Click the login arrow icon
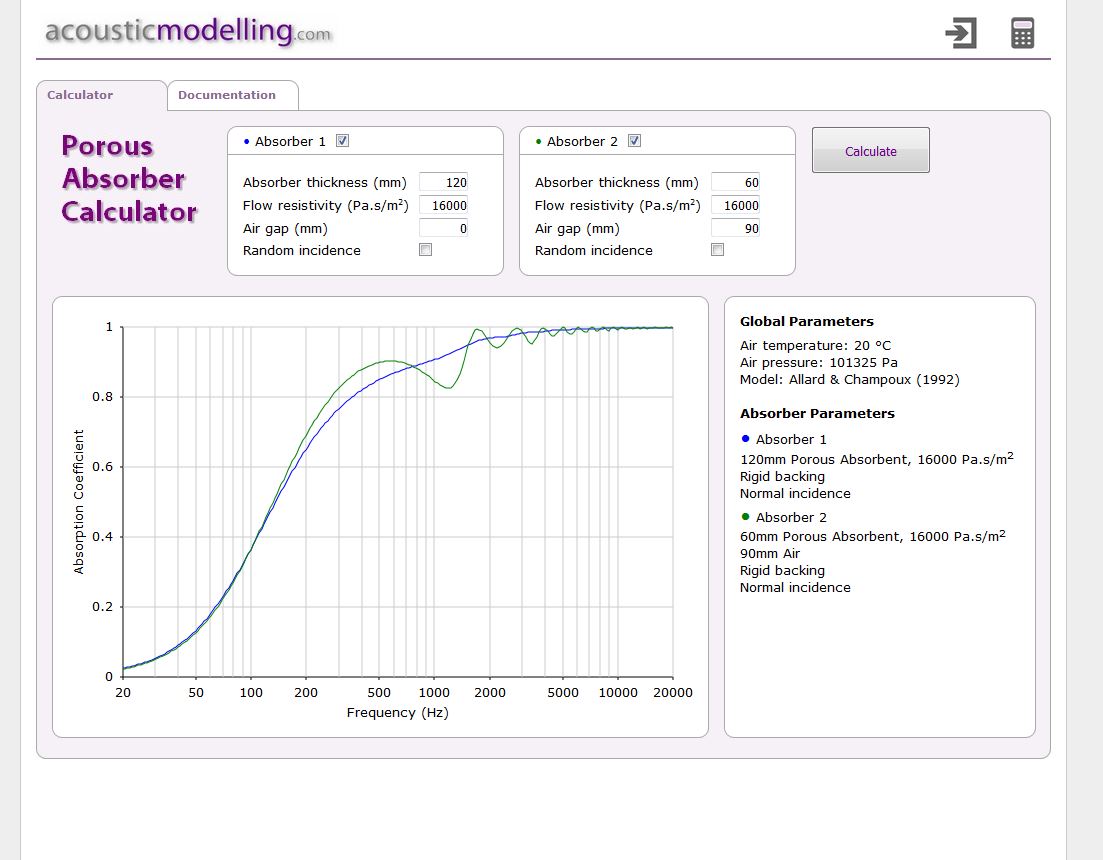 pos(961,33)
